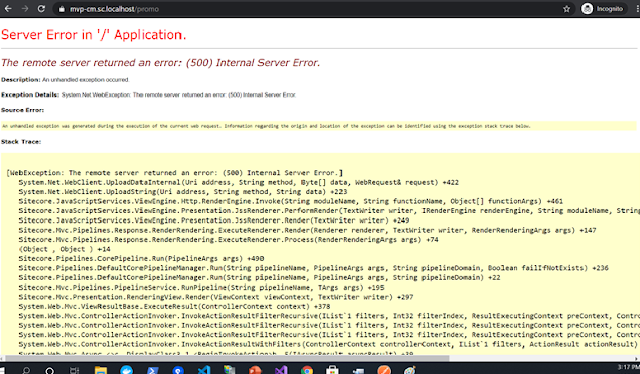Open Docker Desktop from the taskbar
The image size is (640, 374).
pos(127,370)
